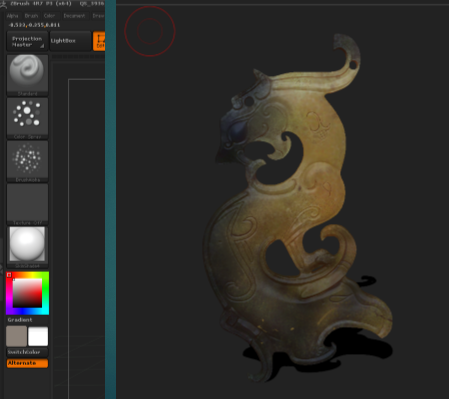Pick a color in the color picker
This screenshot has width=449, height=399.
(x=27, y=293)
